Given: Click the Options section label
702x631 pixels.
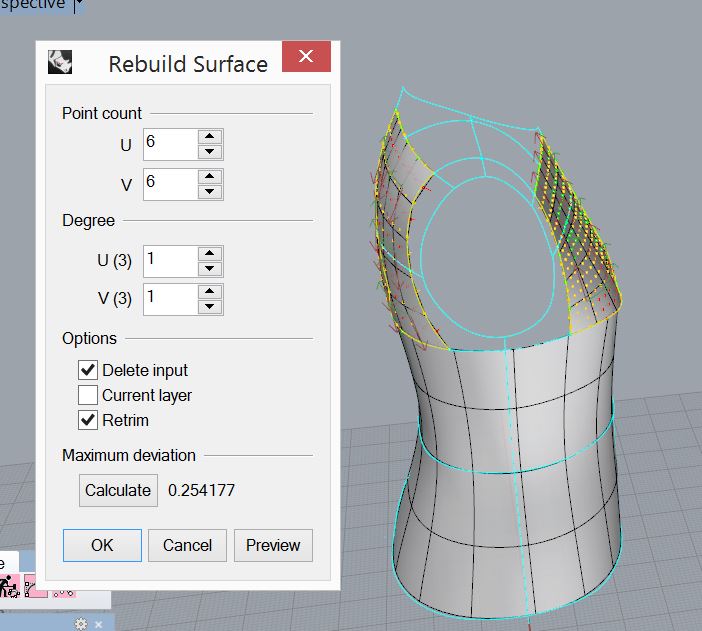Looking at the screenshot, I should (x=89, y=338).
